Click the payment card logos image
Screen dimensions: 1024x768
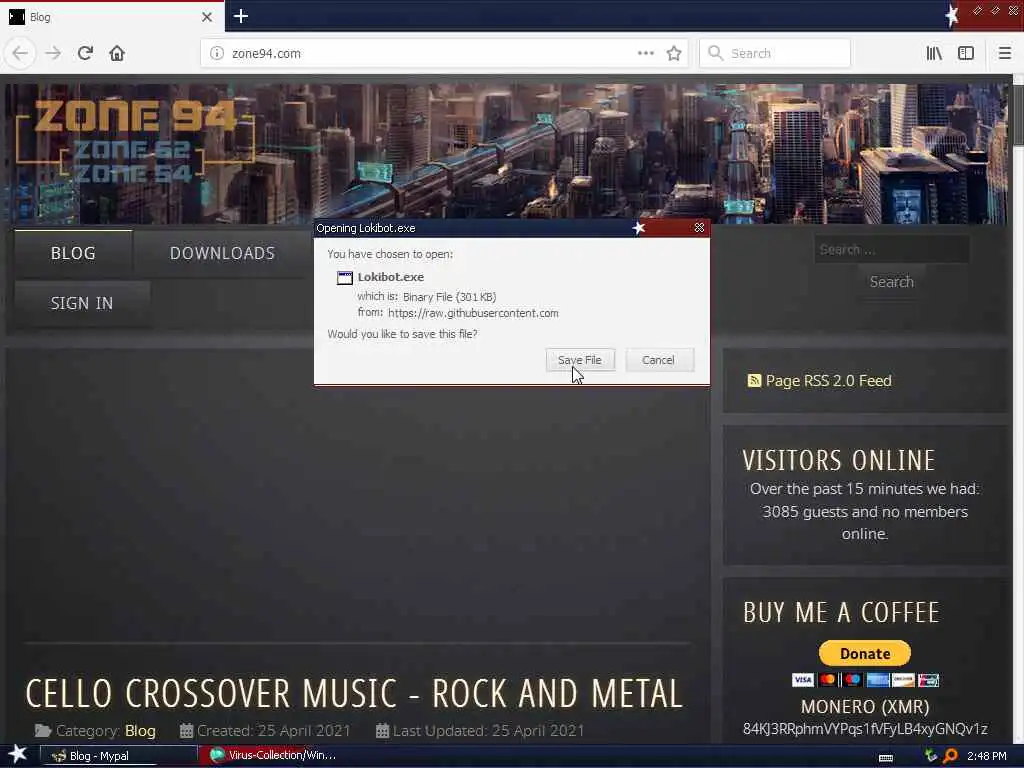(x=865, y=680)
